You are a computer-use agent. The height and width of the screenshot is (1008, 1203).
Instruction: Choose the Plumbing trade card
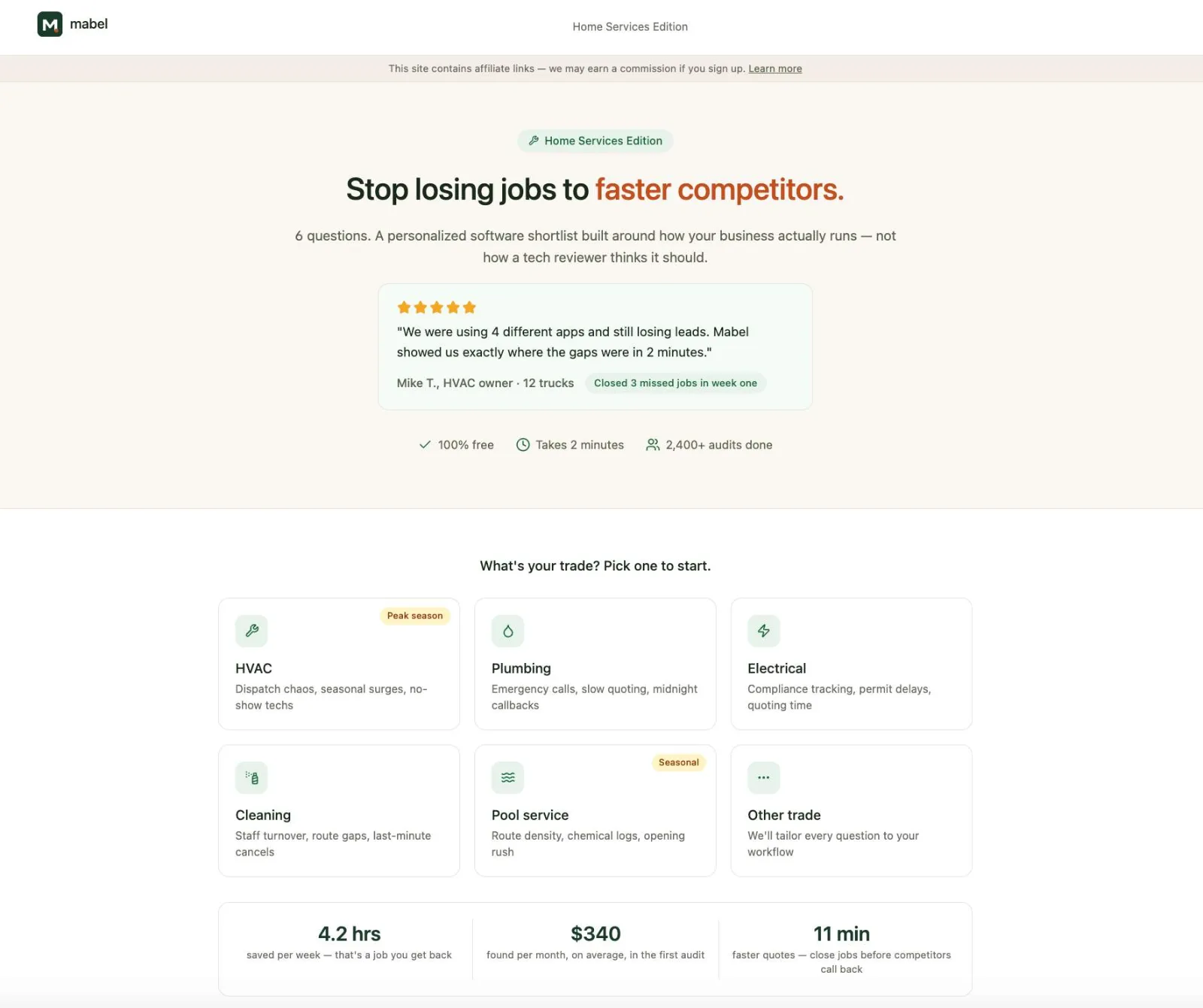coord(595,664)
